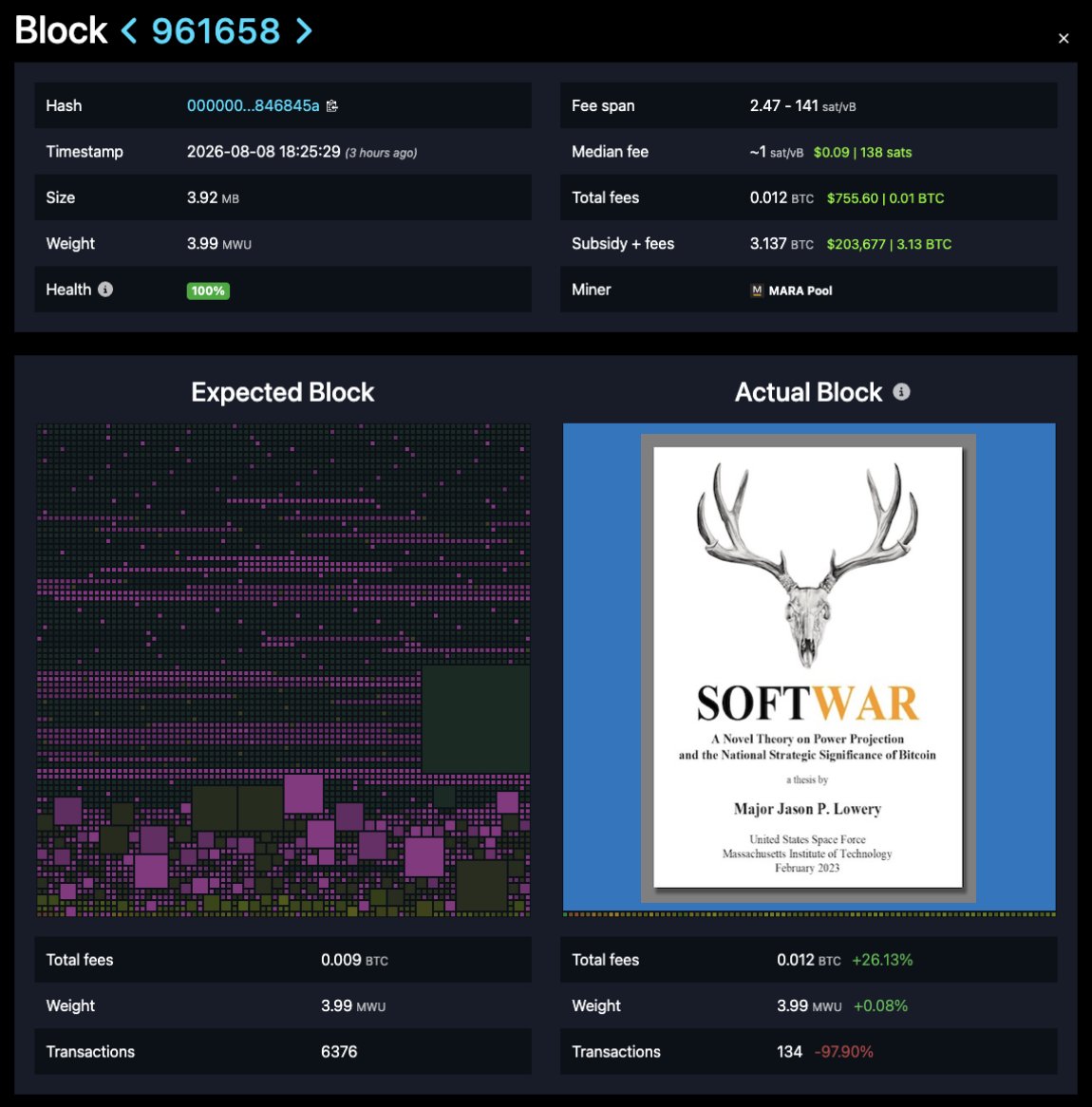Click the Size row label
The height and width of the screenshot is (1107, 1092).
point(60,197)
